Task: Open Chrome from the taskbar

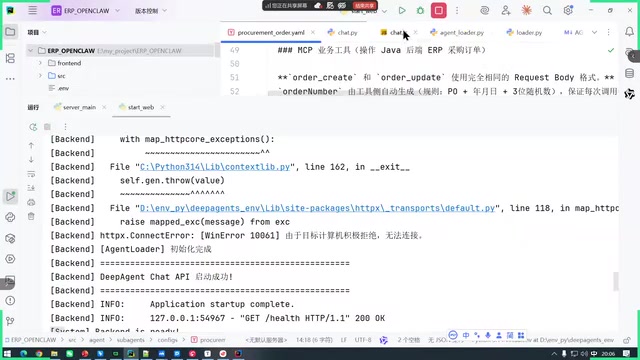Action: 39,353
